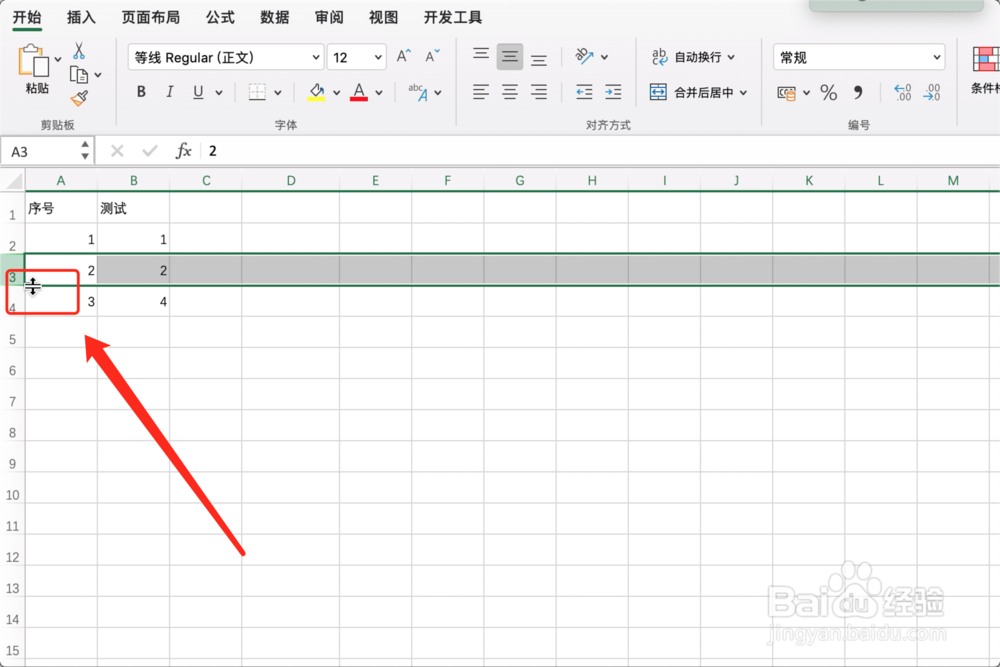Toggle bold formatting on selection
This screenshot has width=1000, height=667.
[141, 91]
